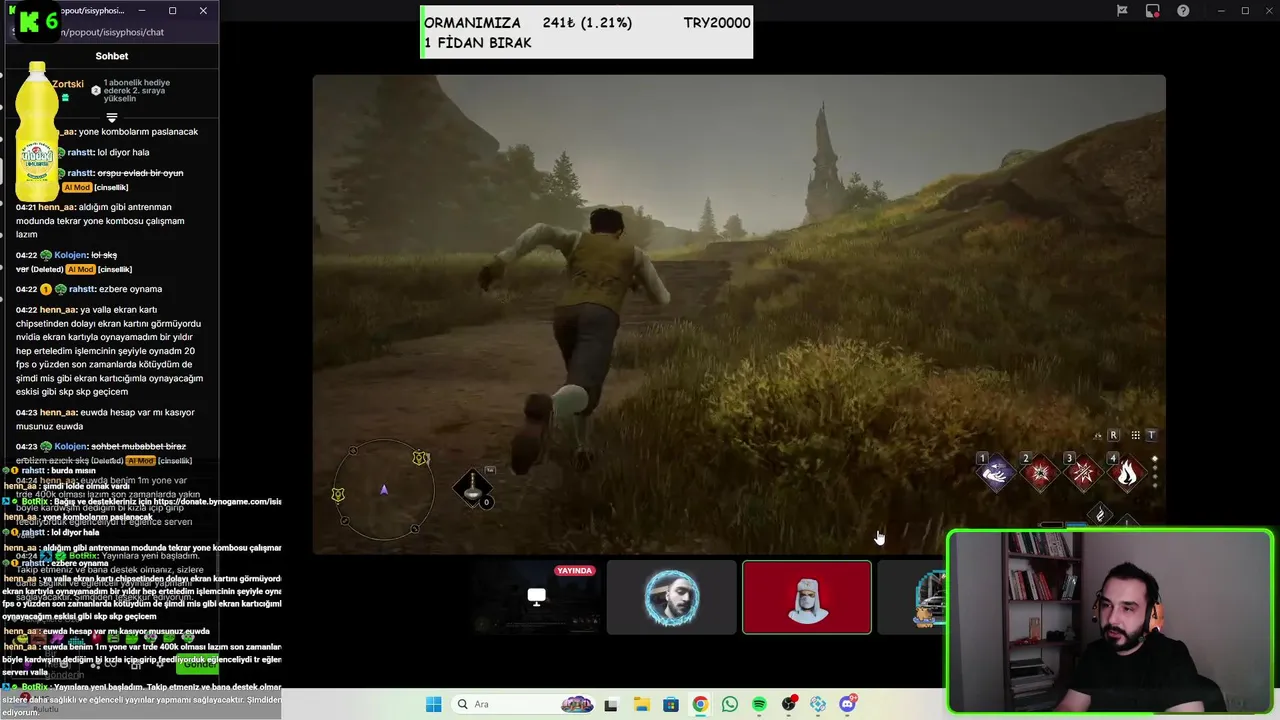Open OBS Studio from the taskbar
The image size is (1280, 720).
[x=789, y=704]
